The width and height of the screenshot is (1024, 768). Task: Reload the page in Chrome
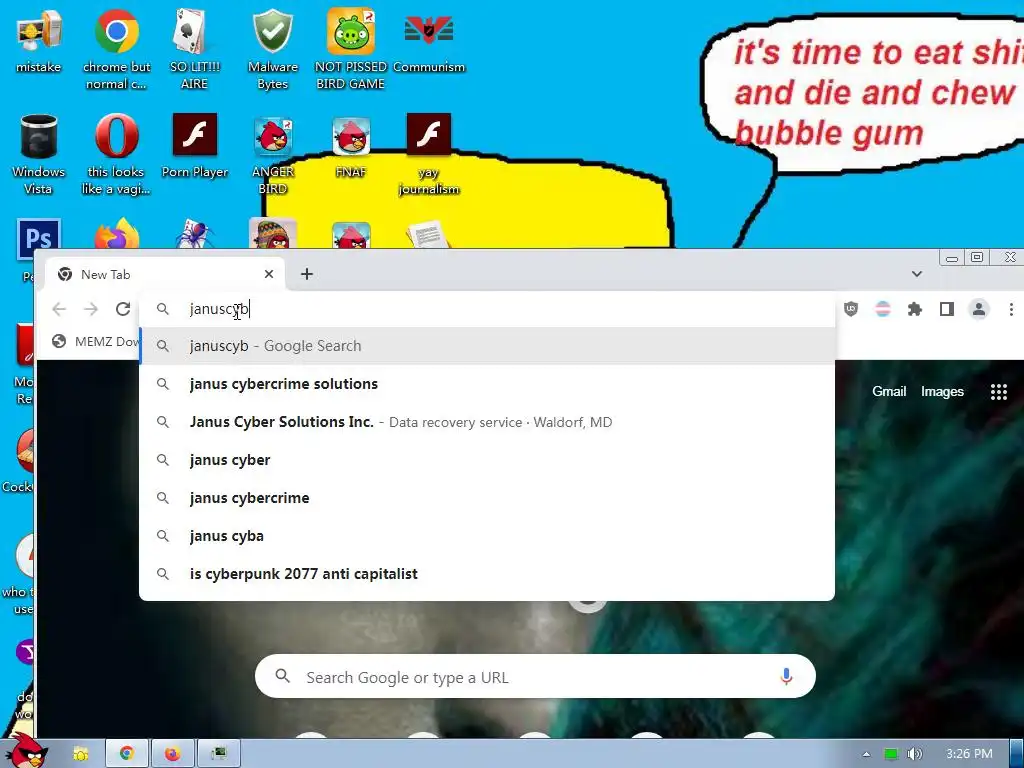(123, 309)
